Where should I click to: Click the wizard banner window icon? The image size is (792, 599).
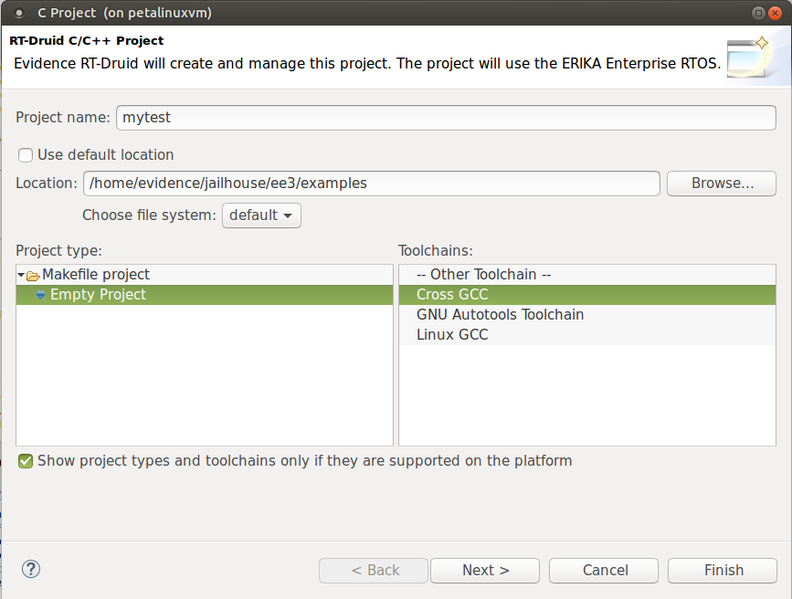[749, 58]
